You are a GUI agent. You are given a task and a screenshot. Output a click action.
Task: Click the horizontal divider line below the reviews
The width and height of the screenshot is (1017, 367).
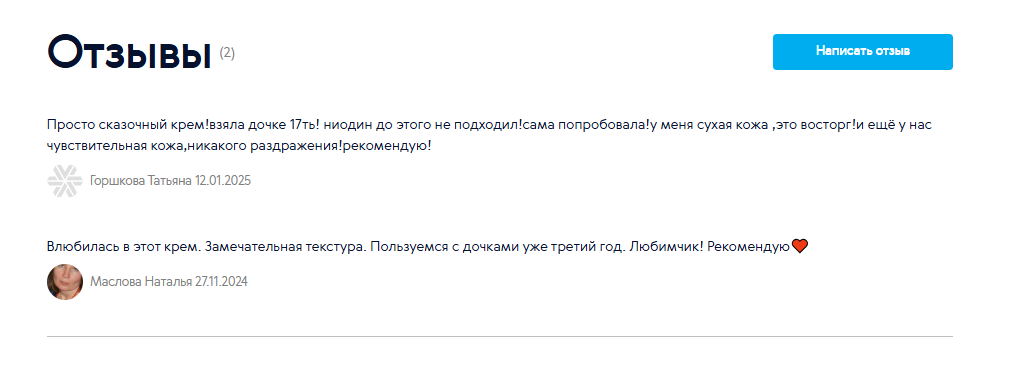point(499,337)
